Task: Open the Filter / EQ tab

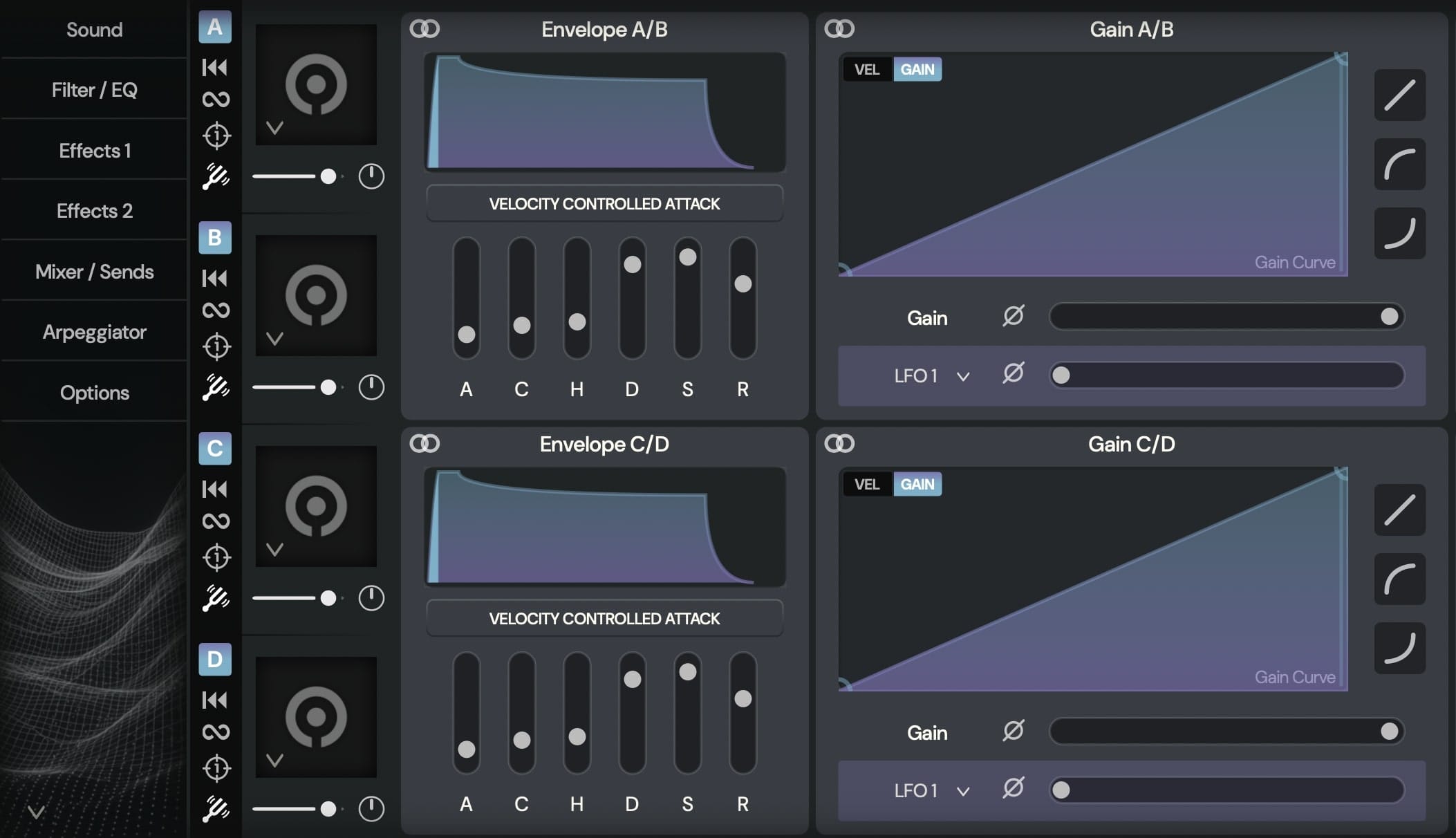Action: click(x=94, y=90)
